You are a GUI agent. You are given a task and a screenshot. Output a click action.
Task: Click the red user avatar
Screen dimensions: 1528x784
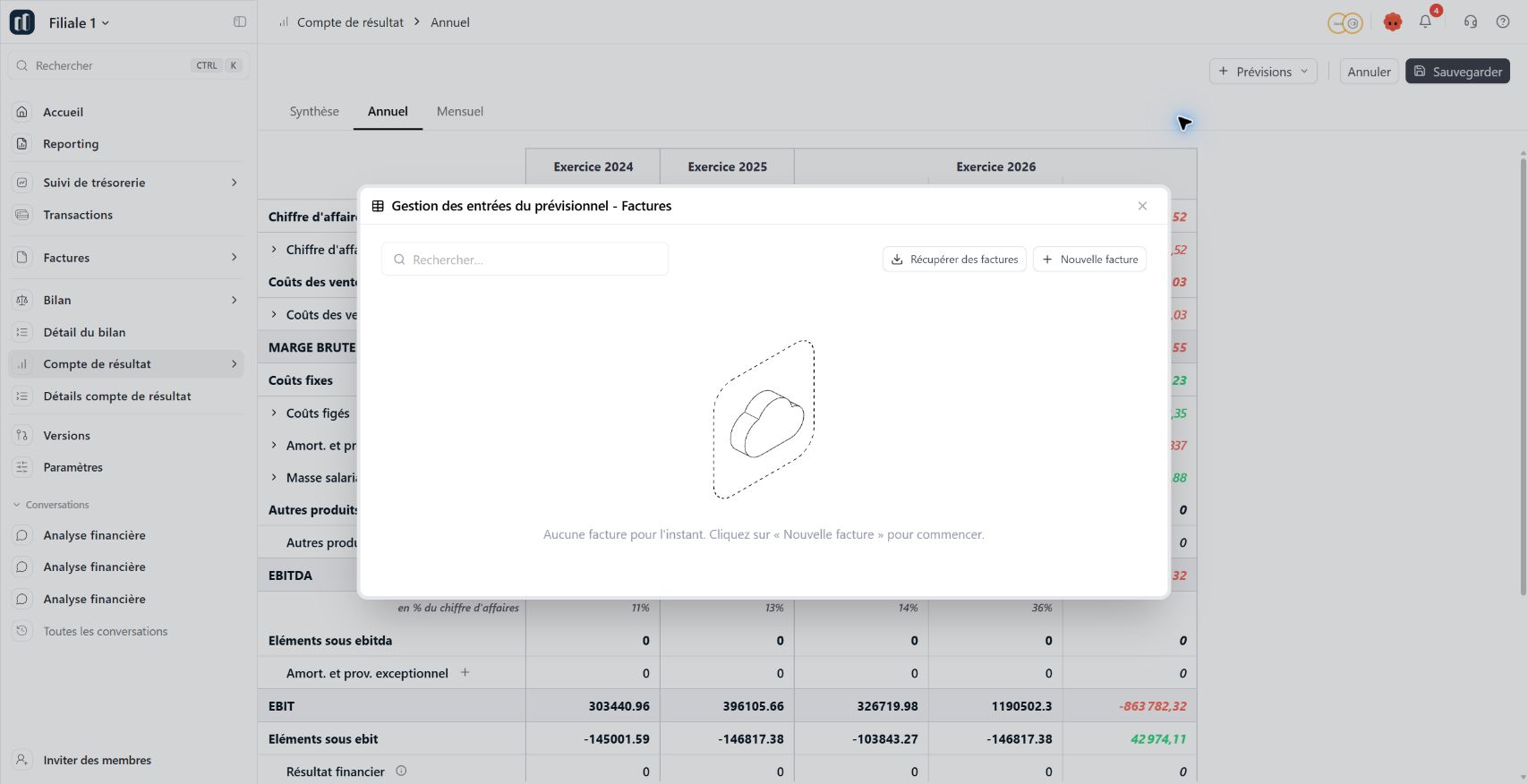(x=1392, y=22)
